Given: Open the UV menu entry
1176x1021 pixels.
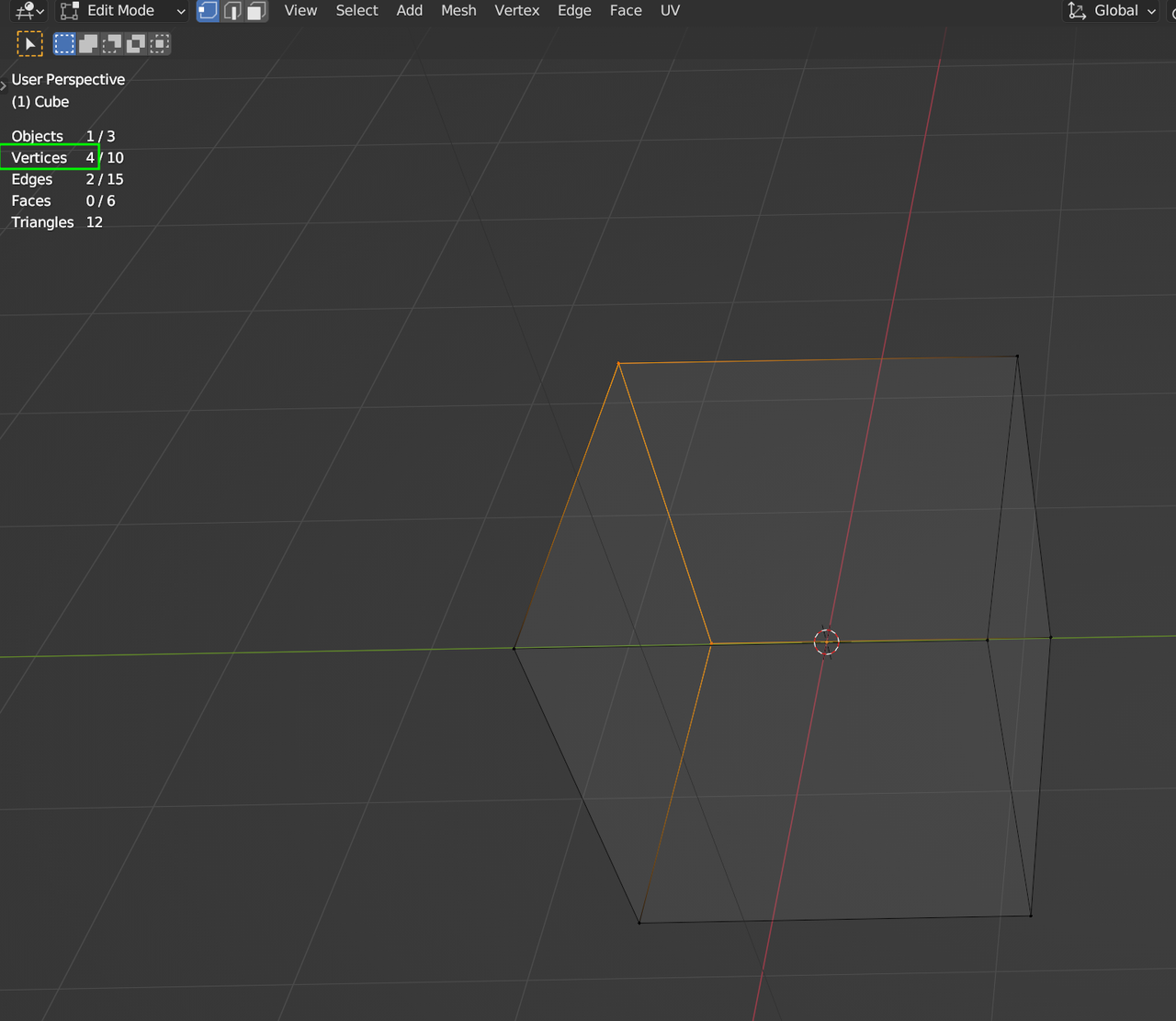Looking at the screenshot, I should 670,10.
